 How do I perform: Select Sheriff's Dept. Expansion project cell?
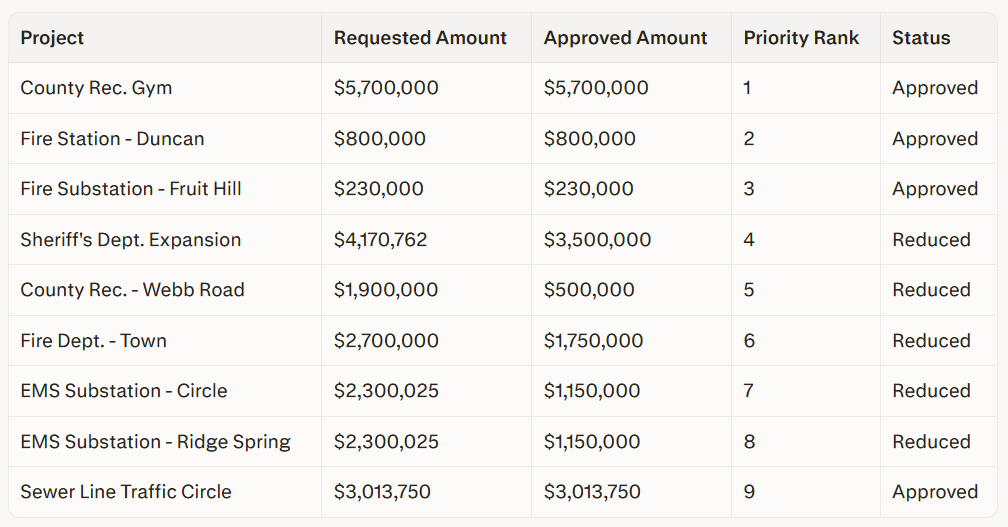point(130,240)
